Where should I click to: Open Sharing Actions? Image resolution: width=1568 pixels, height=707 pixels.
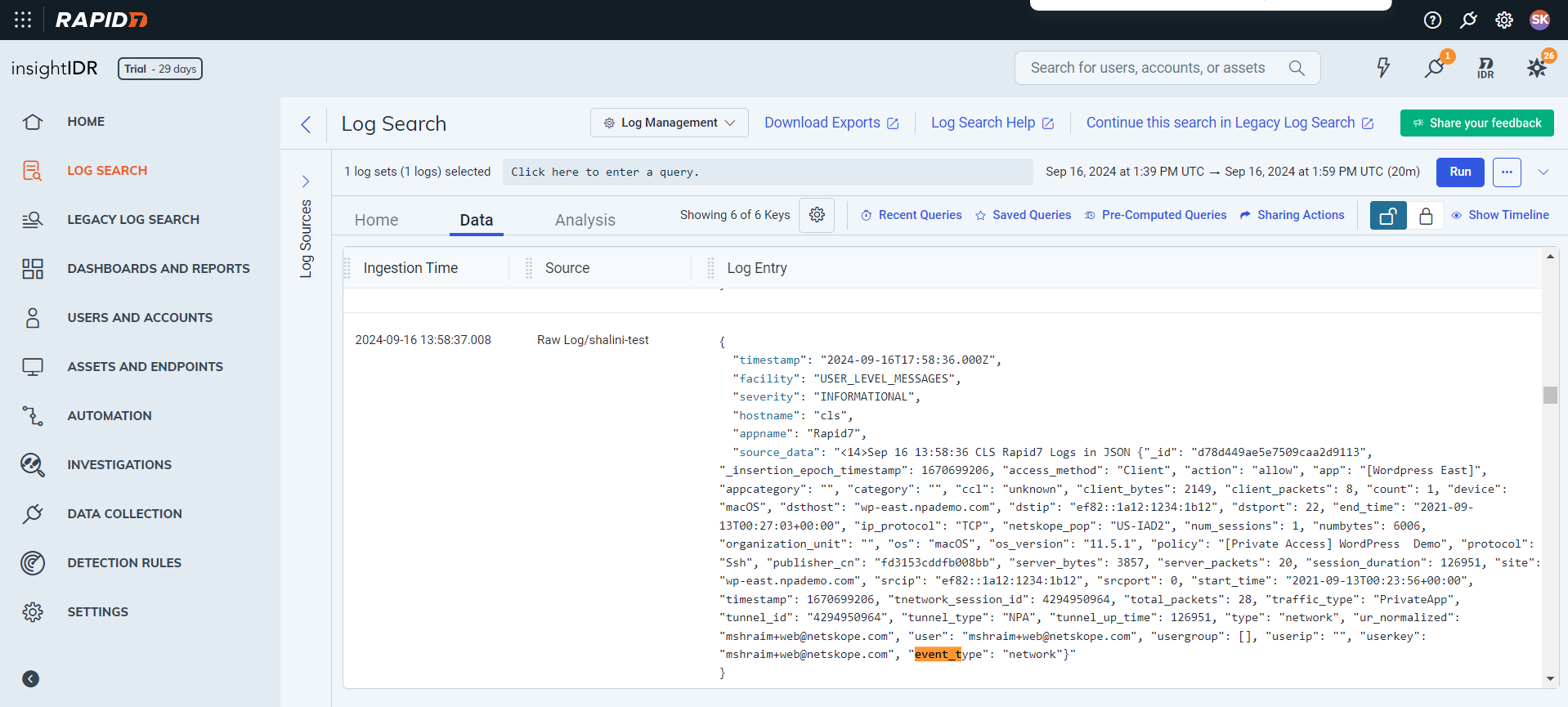click(x=1292, y=215)
